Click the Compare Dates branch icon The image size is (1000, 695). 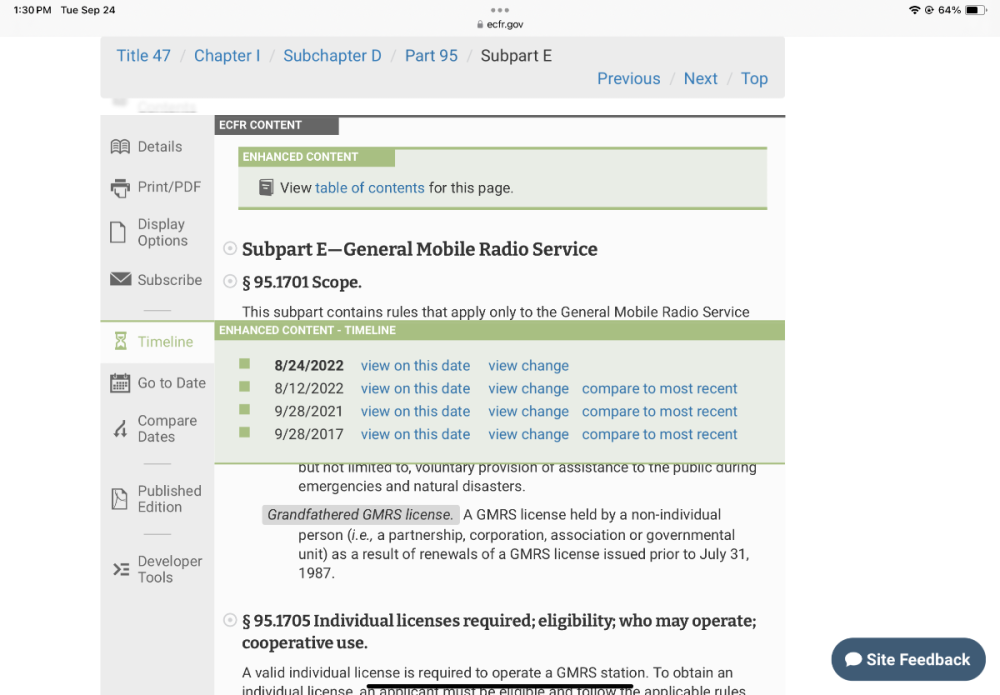120,429
